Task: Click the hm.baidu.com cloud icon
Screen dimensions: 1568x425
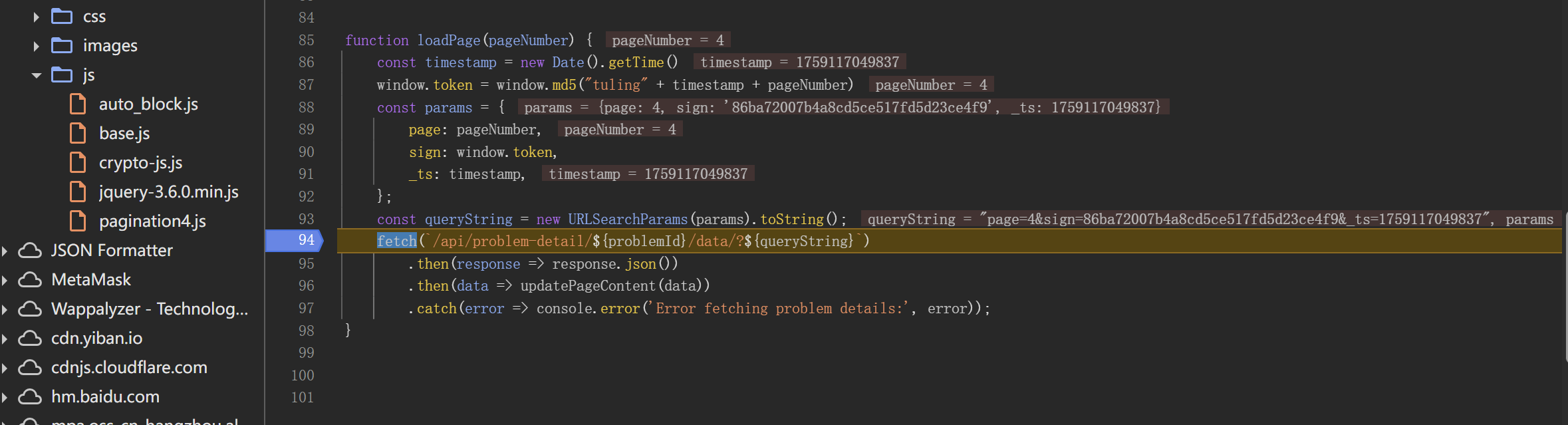Action: pyautogui.click(x=30, y=397)
